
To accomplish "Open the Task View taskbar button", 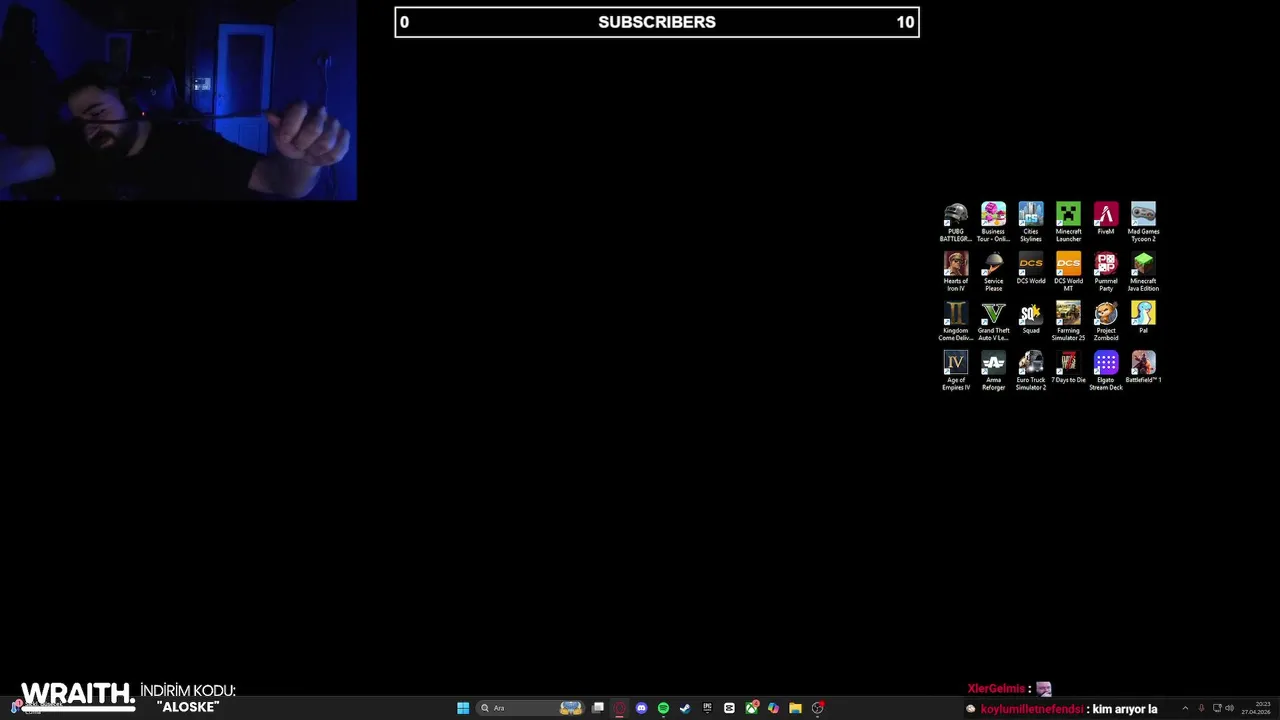I will point(598,708).
